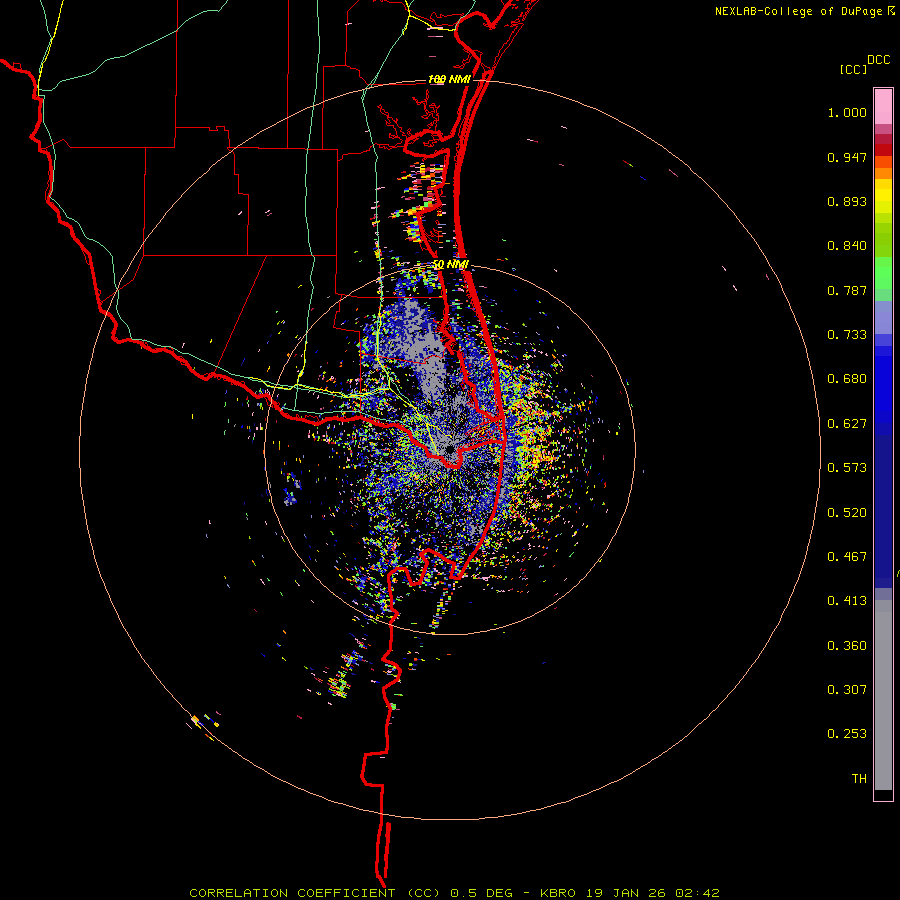Image resolution: width=900 pixels, height=900 pixels.
Task: Click the TH threshold label
Action: pyautogui.click(x=859, y=779)
